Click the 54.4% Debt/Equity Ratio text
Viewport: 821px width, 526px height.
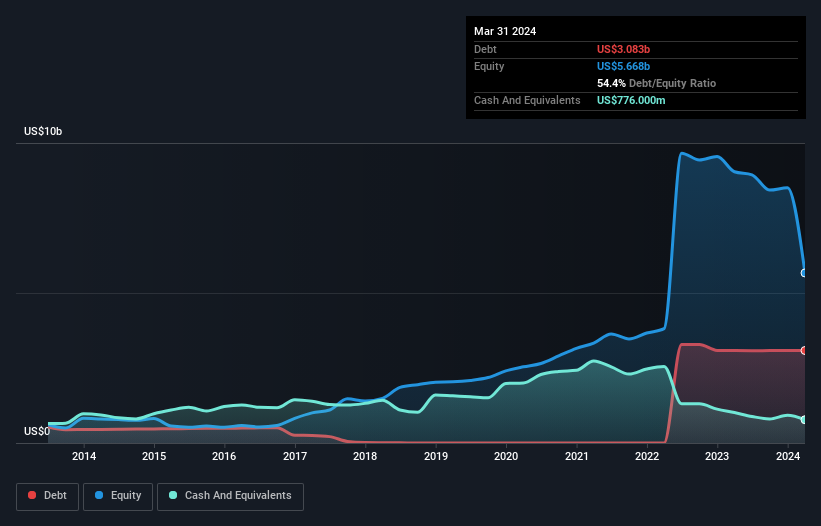656,83
